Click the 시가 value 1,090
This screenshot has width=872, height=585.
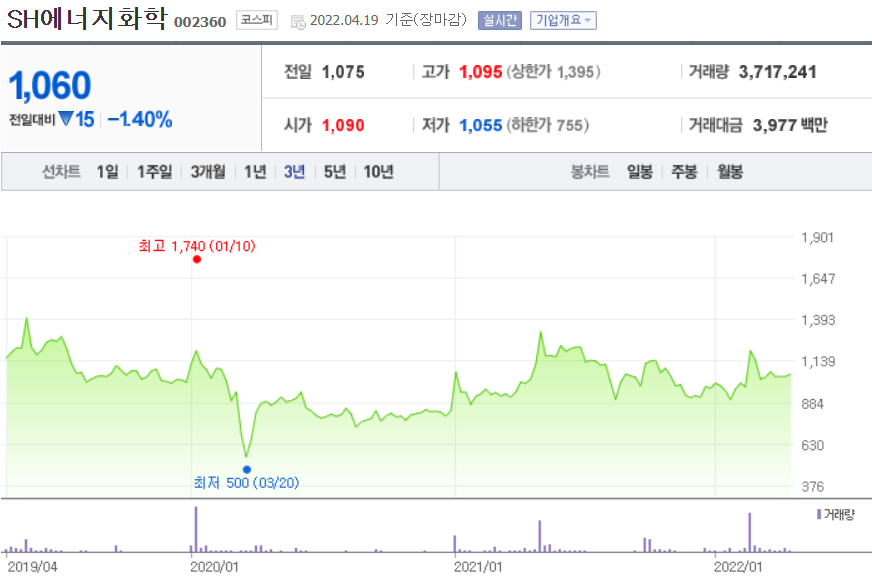[343, 125]
